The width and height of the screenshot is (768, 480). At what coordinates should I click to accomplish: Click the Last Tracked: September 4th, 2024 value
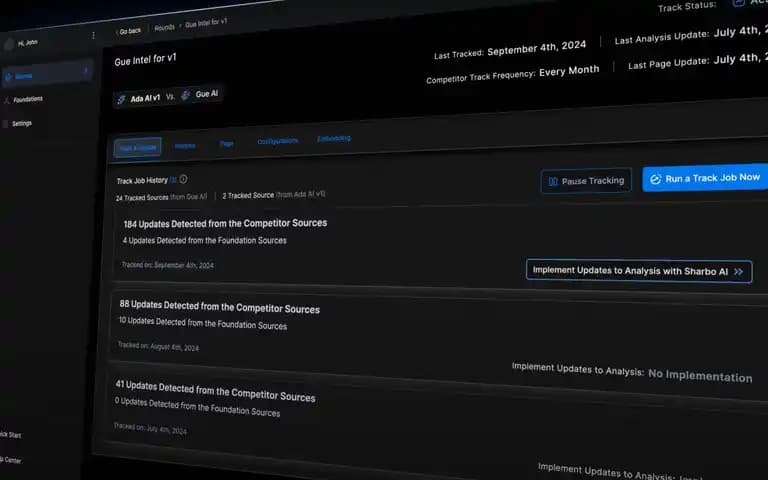[x=536, y=48]
